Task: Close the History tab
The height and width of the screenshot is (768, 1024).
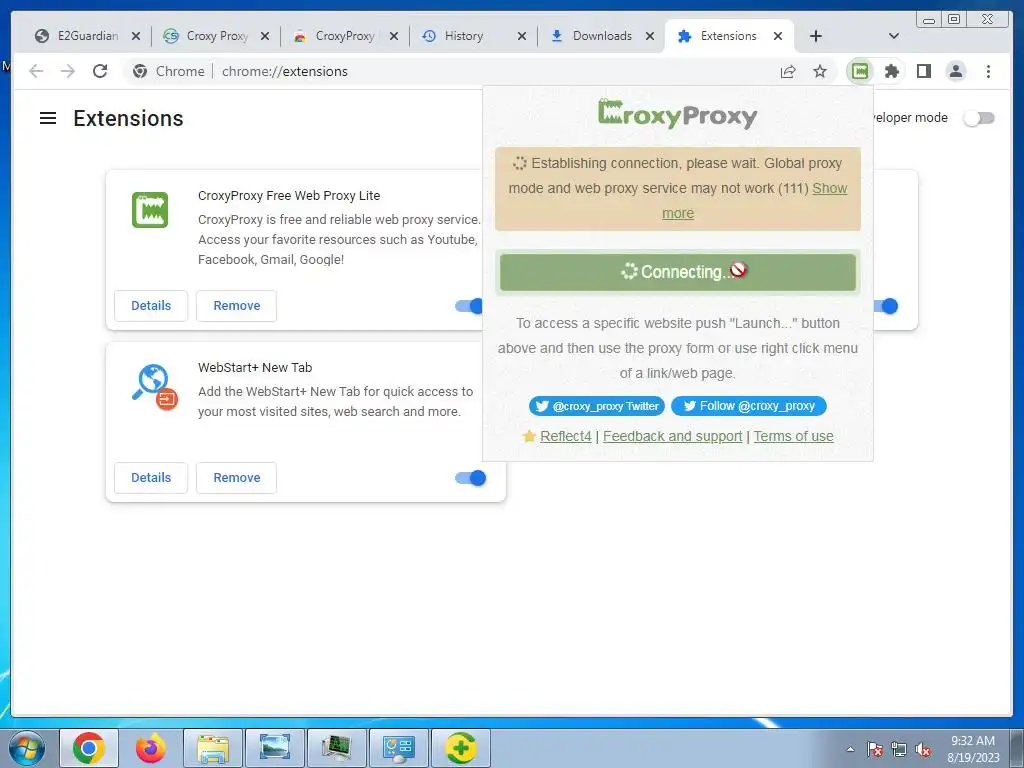Action: coord(522,36)
